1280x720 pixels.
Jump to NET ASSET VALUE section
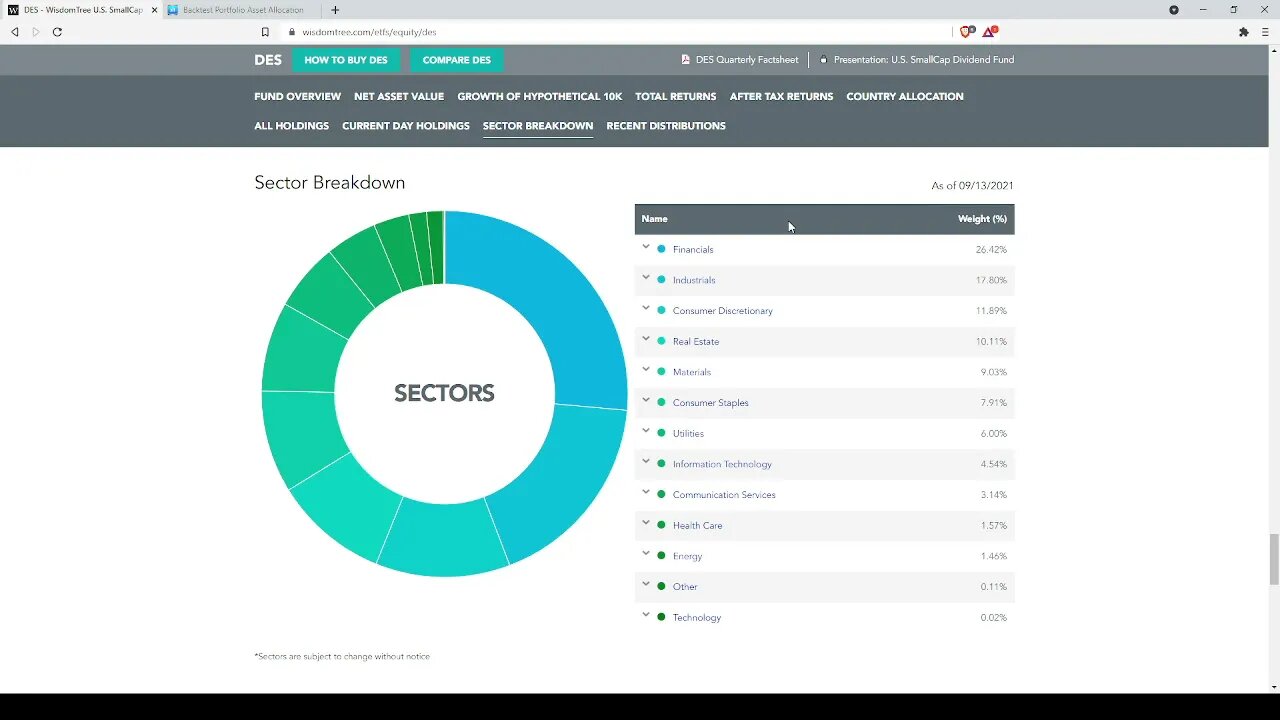(399, 97)
